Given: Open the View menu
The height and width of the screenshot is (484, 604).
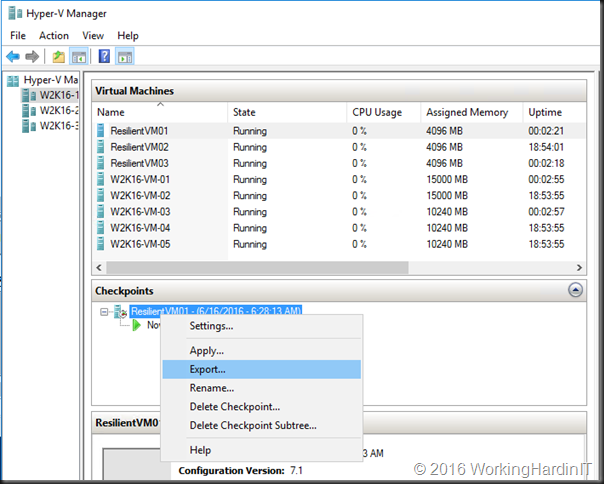Looking at the screenshot, I should click(x=93, y=35).
